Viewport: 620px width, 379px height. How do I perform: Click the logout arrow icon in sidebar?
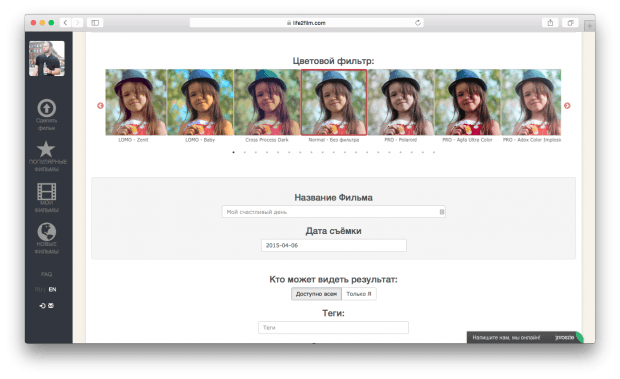coord(42,305)
